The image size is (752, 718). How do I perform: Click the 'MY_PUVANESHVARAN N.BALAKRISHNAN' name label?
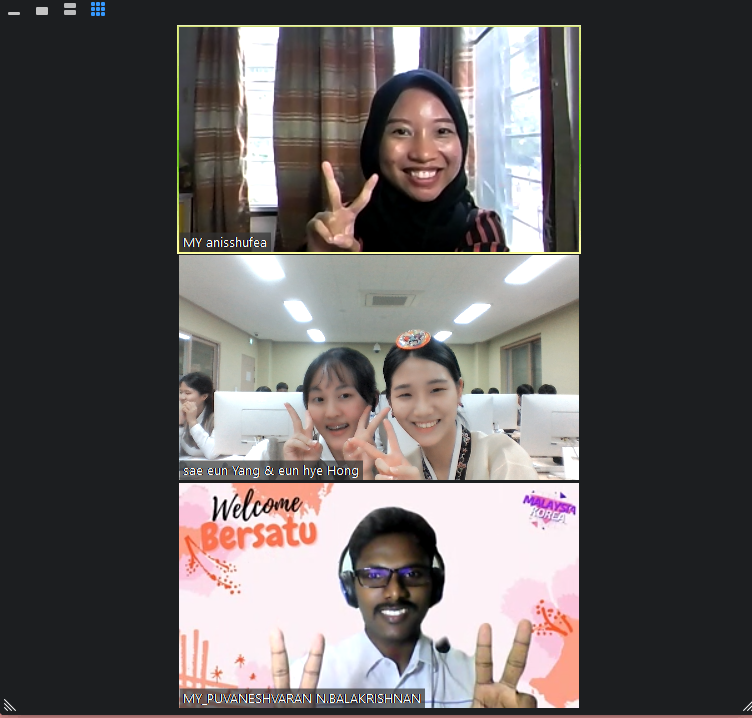tap(301, 698)
